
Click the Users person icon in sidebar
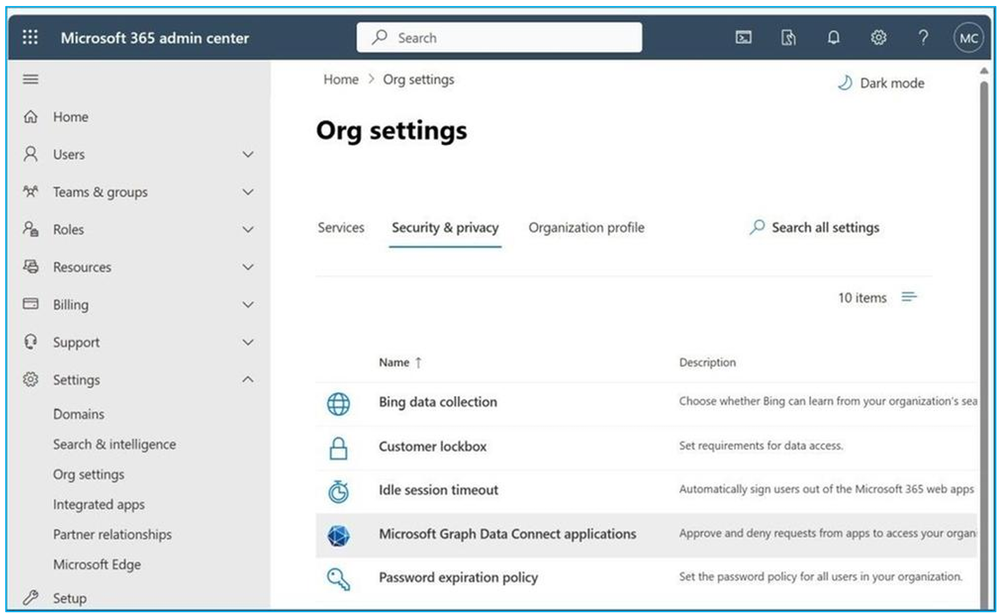point(31,154)
